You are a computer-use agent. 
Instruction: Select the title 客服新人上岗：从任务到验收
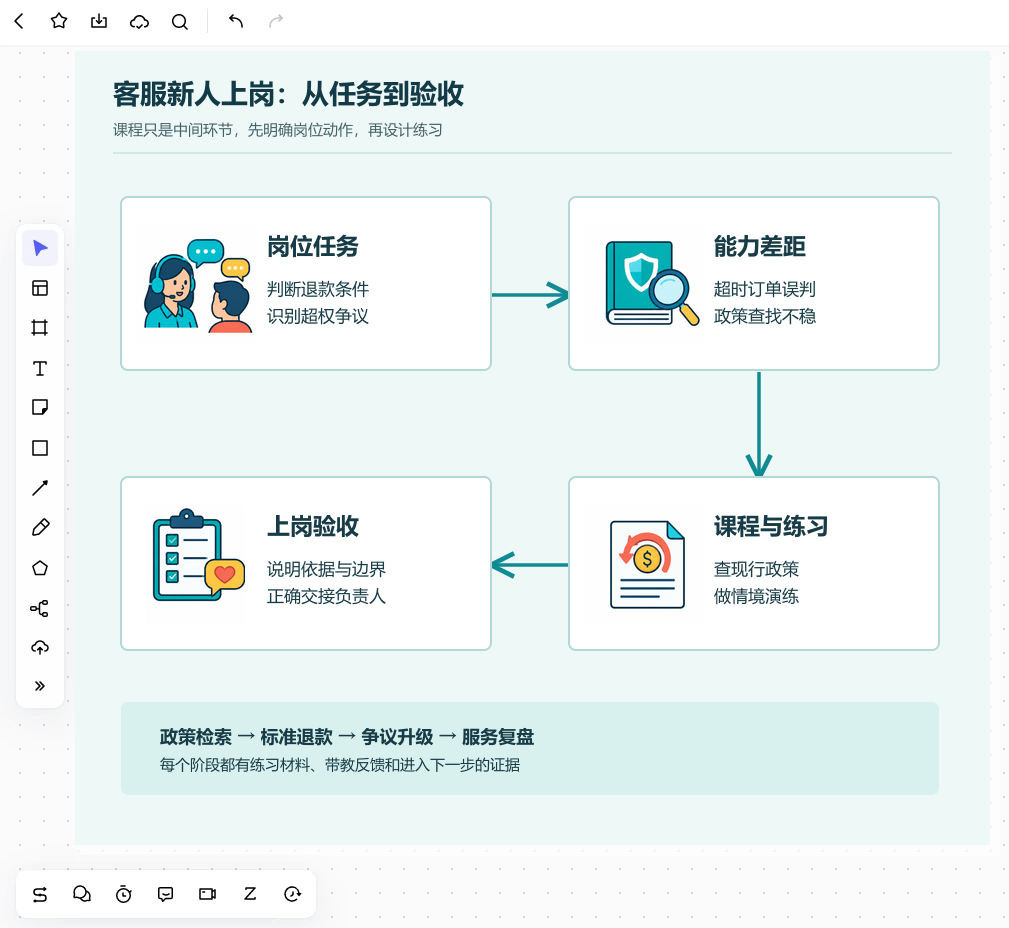pyautogui.click(x=288, y=94)
